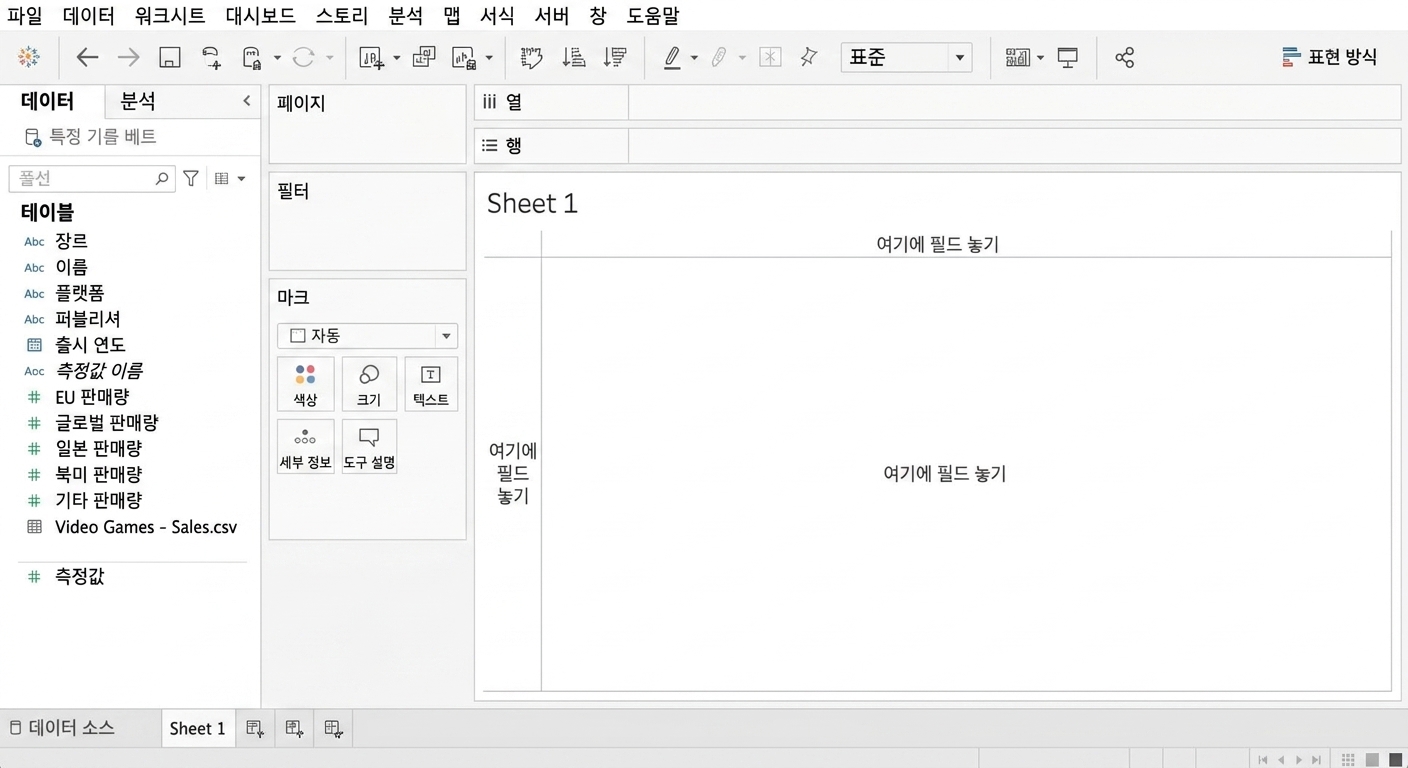Screen dimensions: 1408x768
Task: Click the sort ascending icon
Action: click(x=574, y=57)
